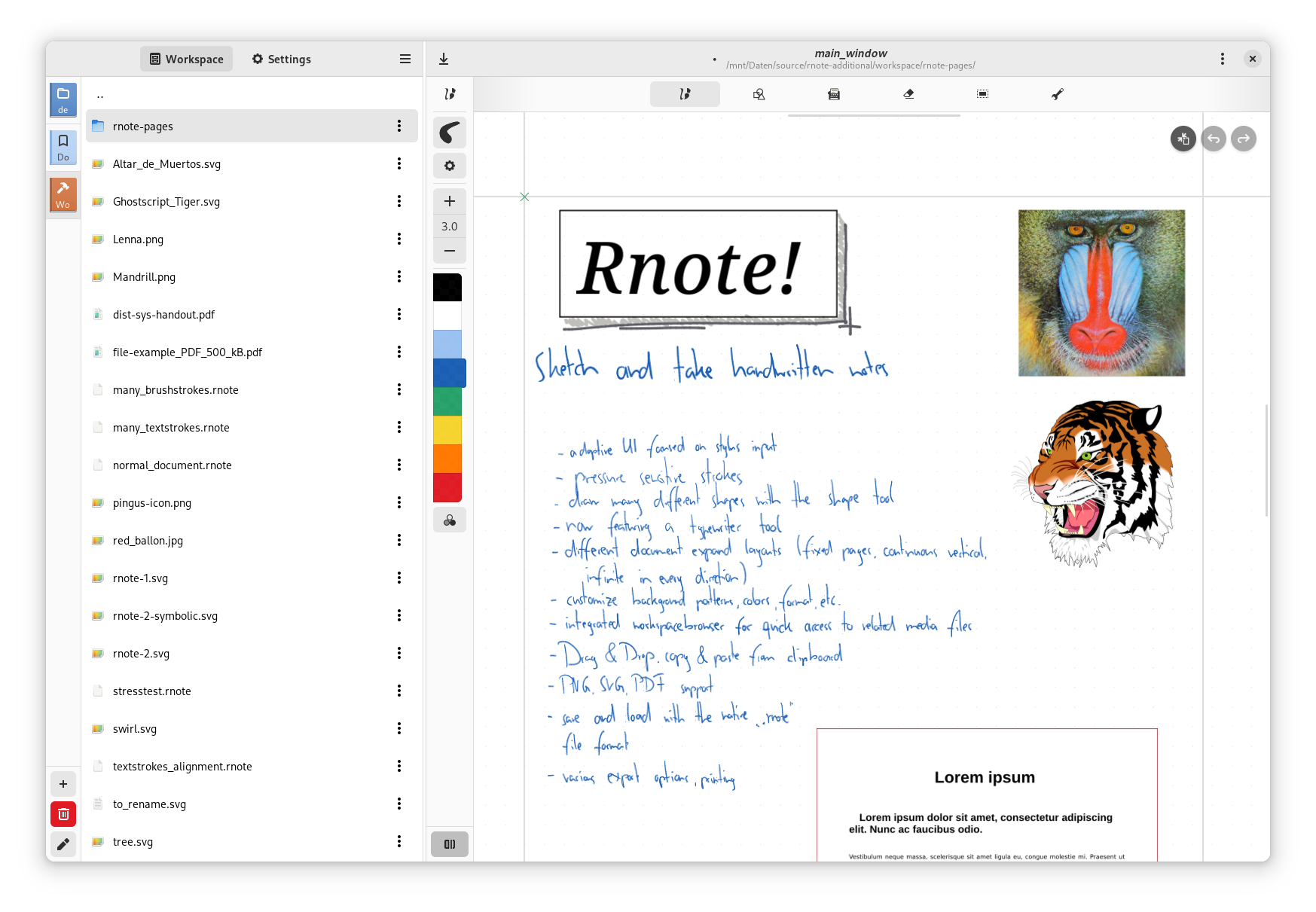Pick the red color swatch
The height and width of the screenshot is (912, 1316).
(447, 488)
